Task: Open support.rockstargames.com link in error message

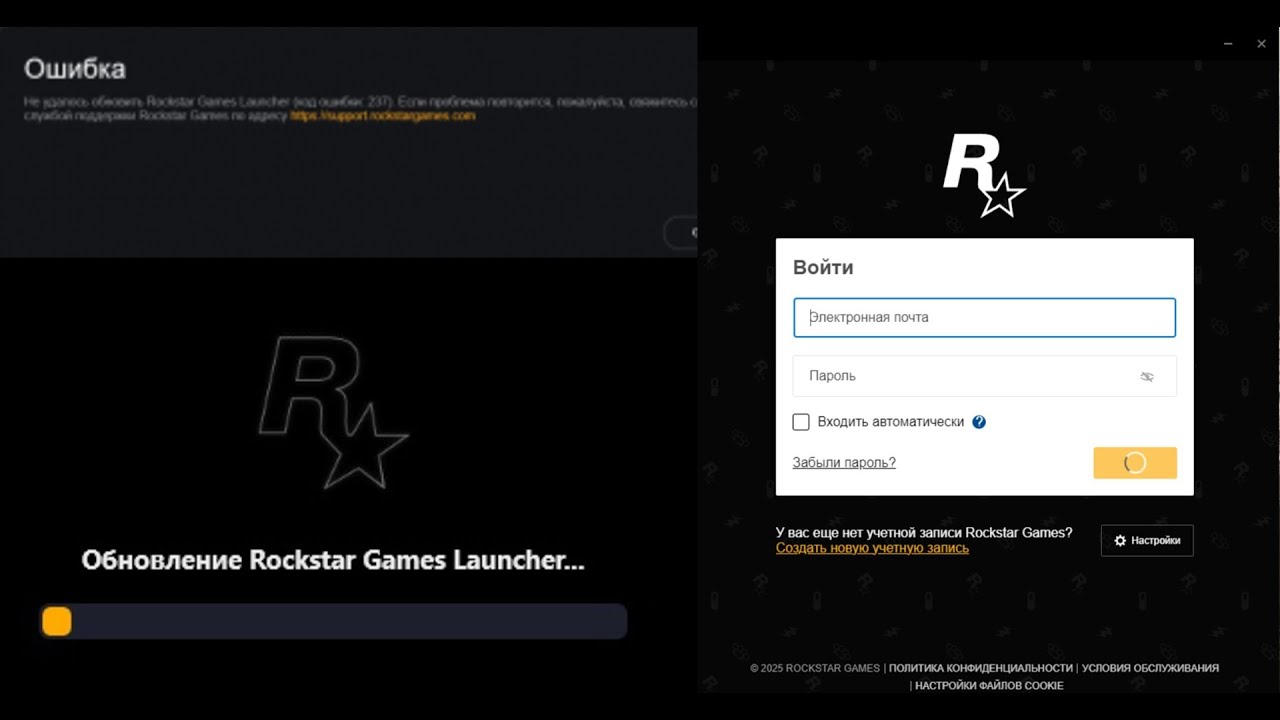Action: click(382, 116)
